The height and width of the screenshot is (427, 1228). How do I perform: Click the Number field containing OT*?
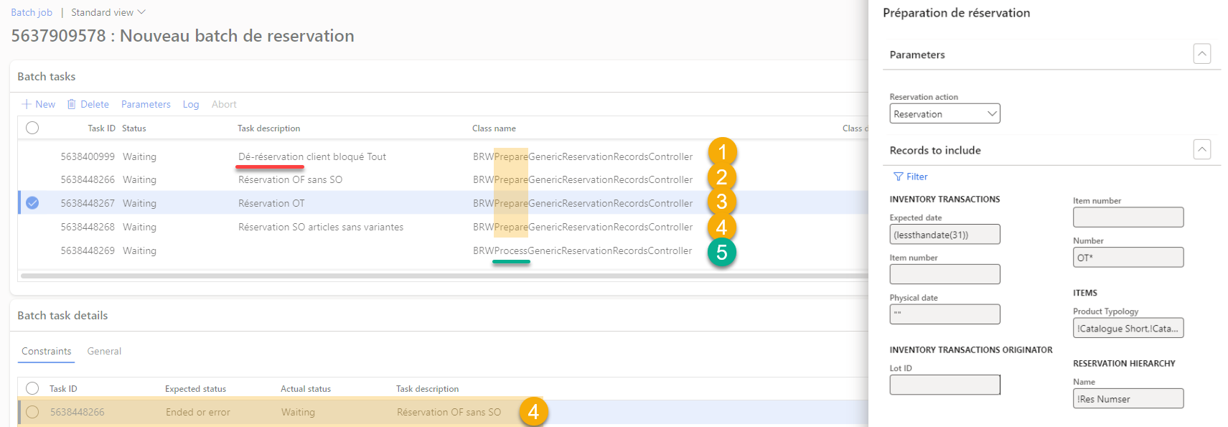click(x=1128, y=257)
